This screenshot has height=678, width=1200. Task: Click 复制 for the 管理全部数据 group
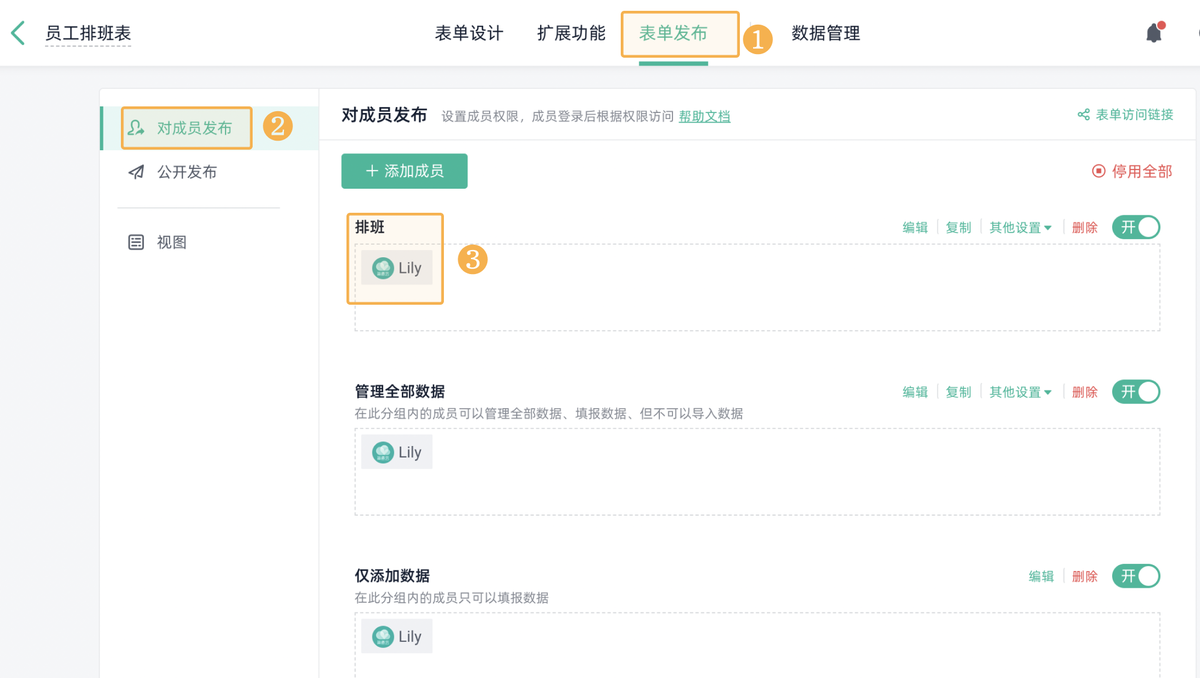click(x=957, y=391)
